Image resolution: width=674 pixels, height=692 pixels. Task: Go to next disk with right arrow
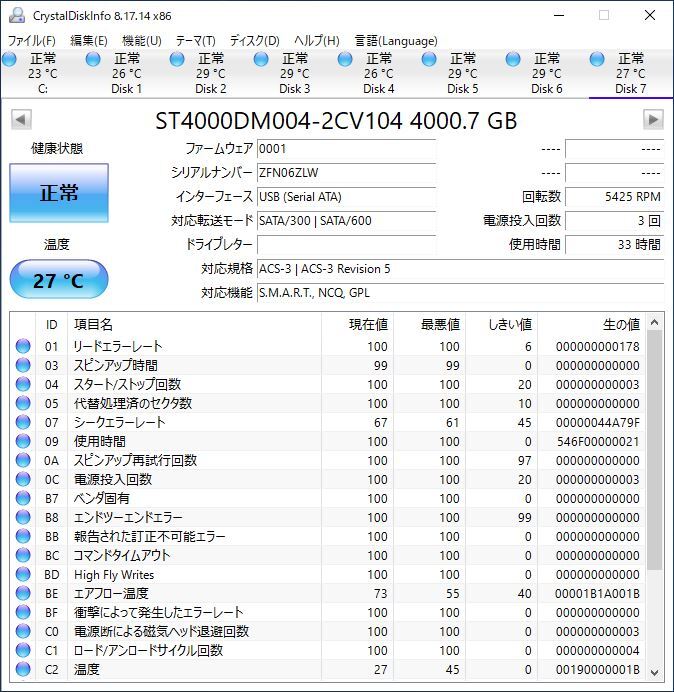coord(653,120)
